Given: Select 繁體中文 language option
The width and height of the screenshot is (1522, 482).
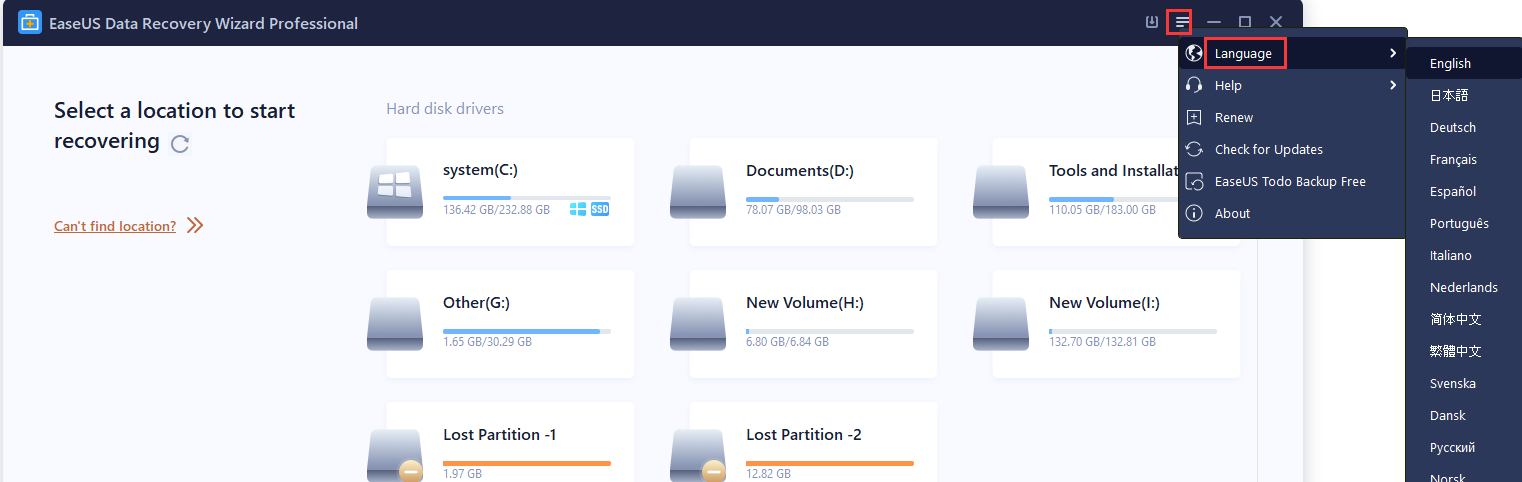Looking at the screenshot, I should [x=1464, y=351].
